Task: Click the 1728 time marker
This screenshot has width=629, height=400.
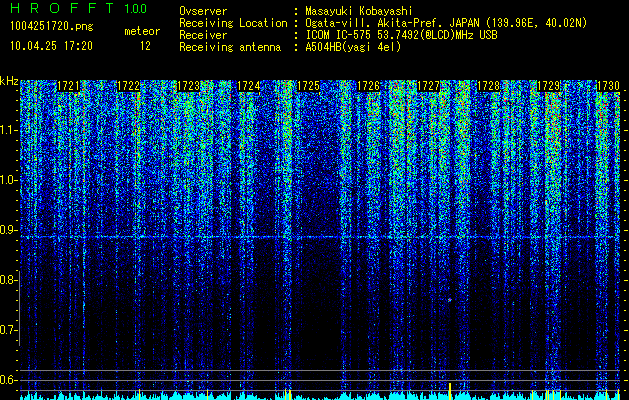Action: [x=489, y=86]
